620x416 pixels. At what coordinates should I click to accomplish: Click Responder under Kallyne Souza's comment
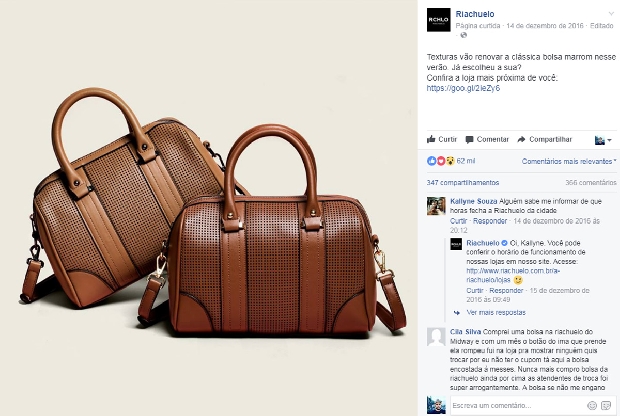click(490, 221)
